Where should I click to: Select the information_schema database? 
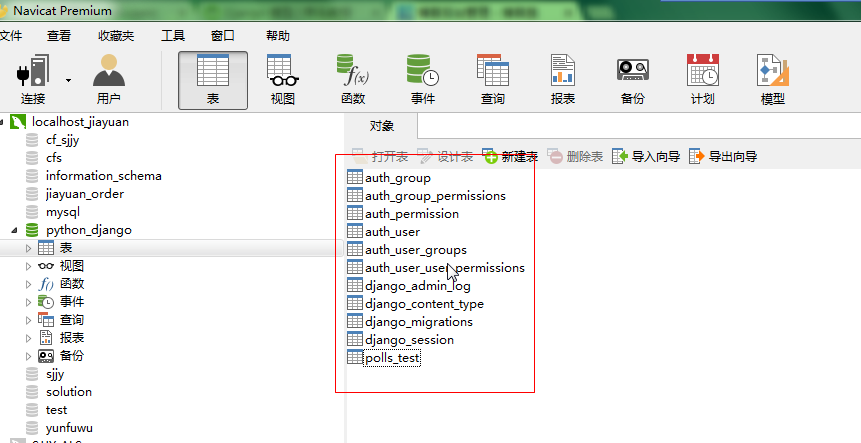tap(104, 176)
